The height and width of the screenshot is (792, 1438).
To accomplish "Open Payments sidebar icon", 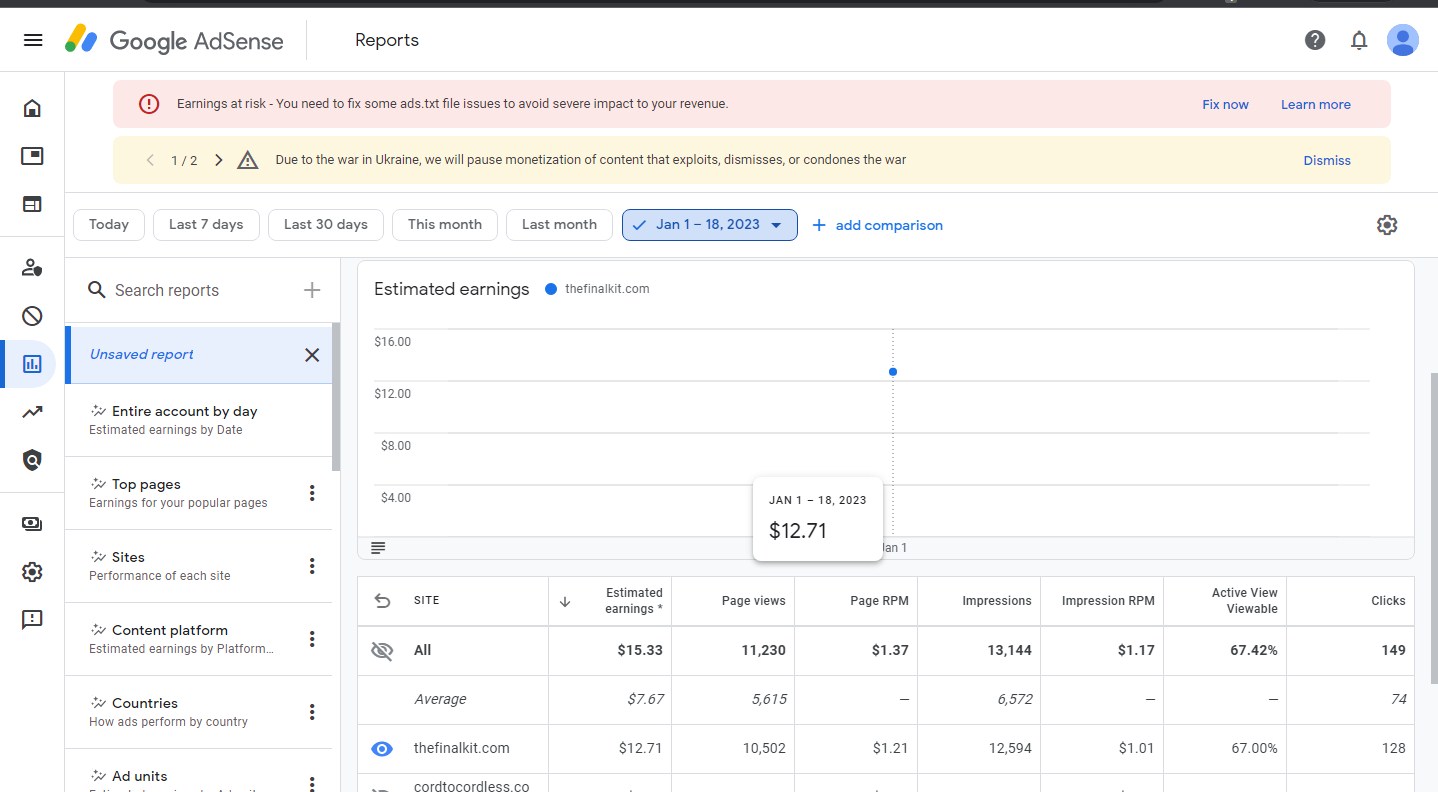I will 32,524.
